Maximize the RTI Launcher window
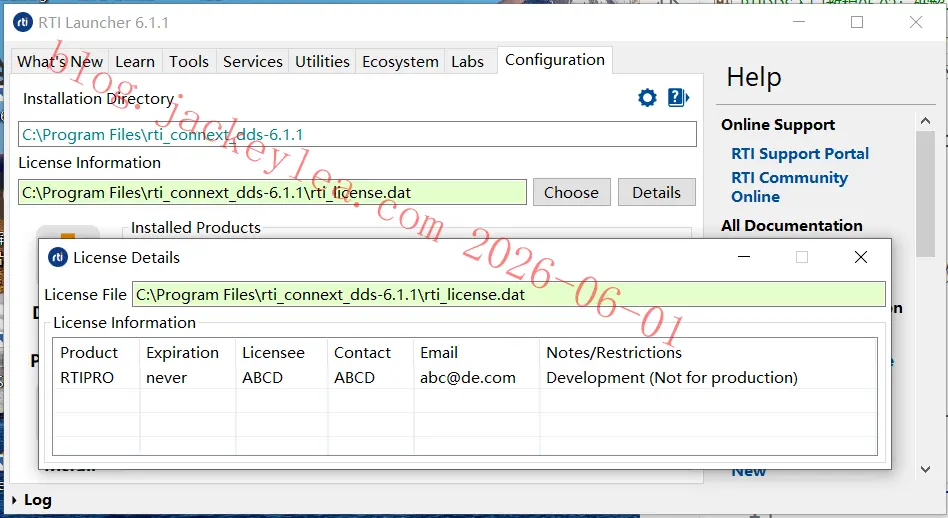Screen dimensions: 948x518 857,22
